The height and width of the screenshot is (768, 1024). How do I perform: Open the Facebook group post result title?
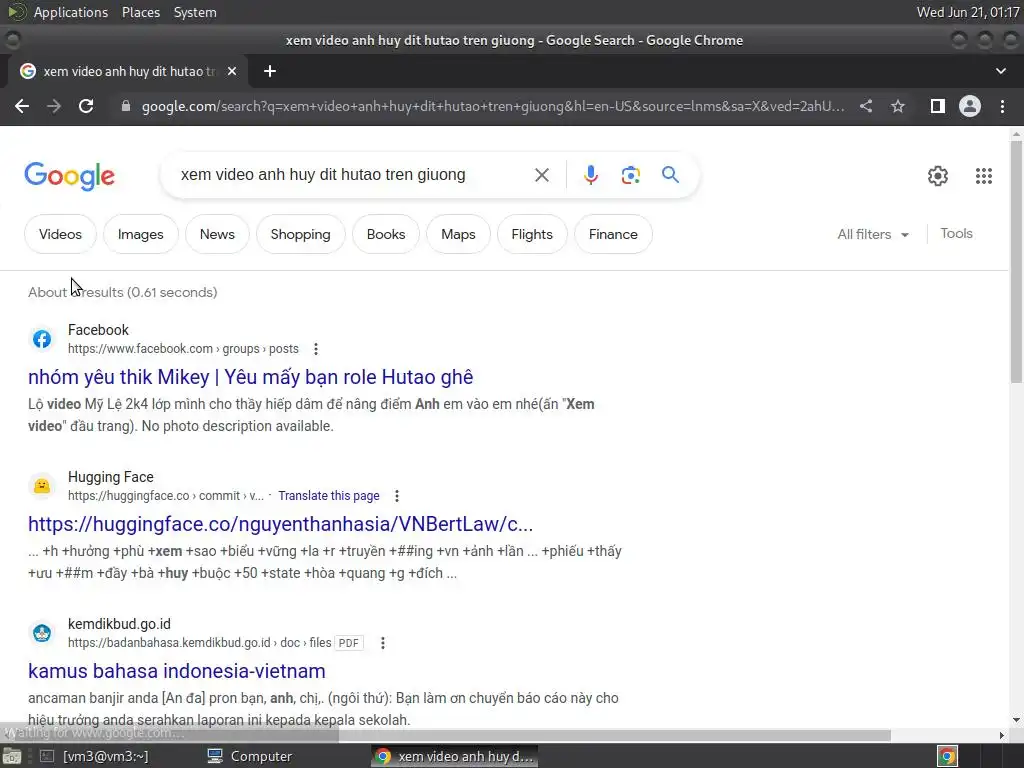pyautogui.click(x=250, y=377)
